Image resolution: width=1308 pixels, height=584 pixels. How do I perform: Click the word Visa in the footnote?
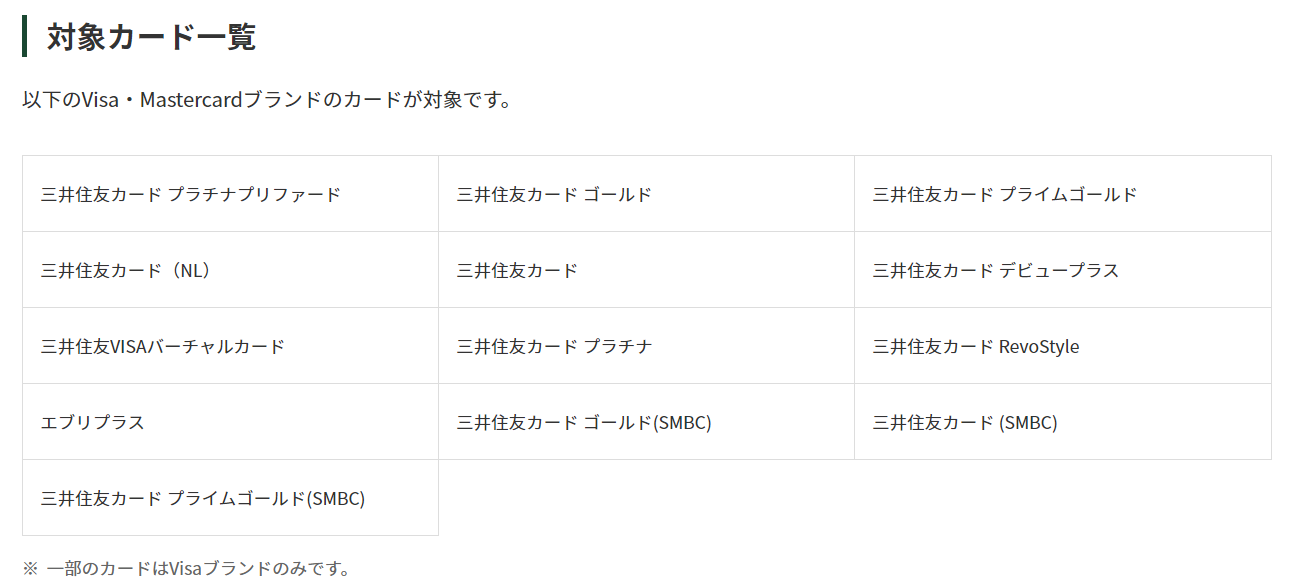click(186, 569)
